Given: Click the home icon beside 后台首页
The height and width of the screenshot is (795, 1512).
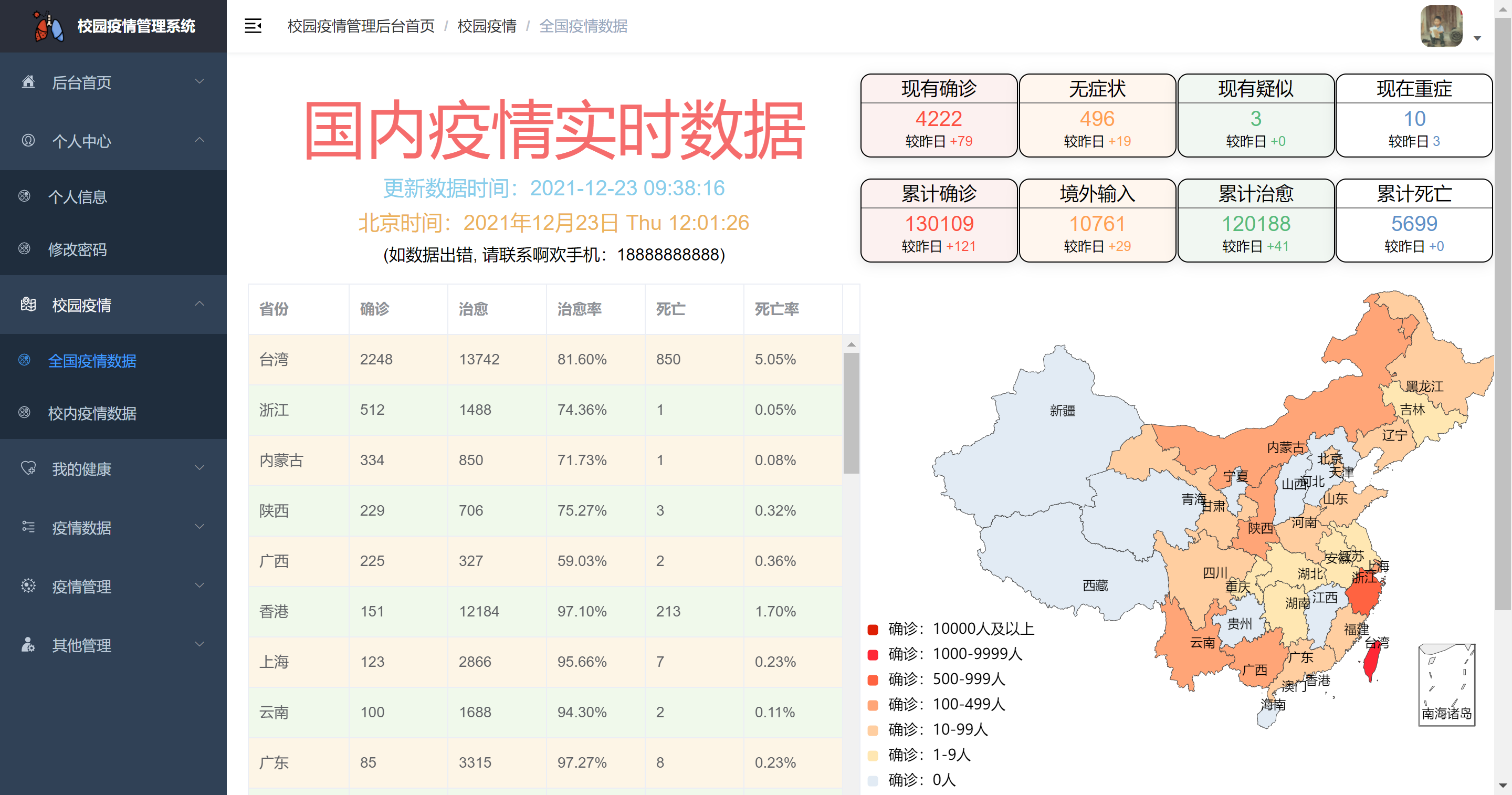Looking at the screenshot, I should coord(28,81).
